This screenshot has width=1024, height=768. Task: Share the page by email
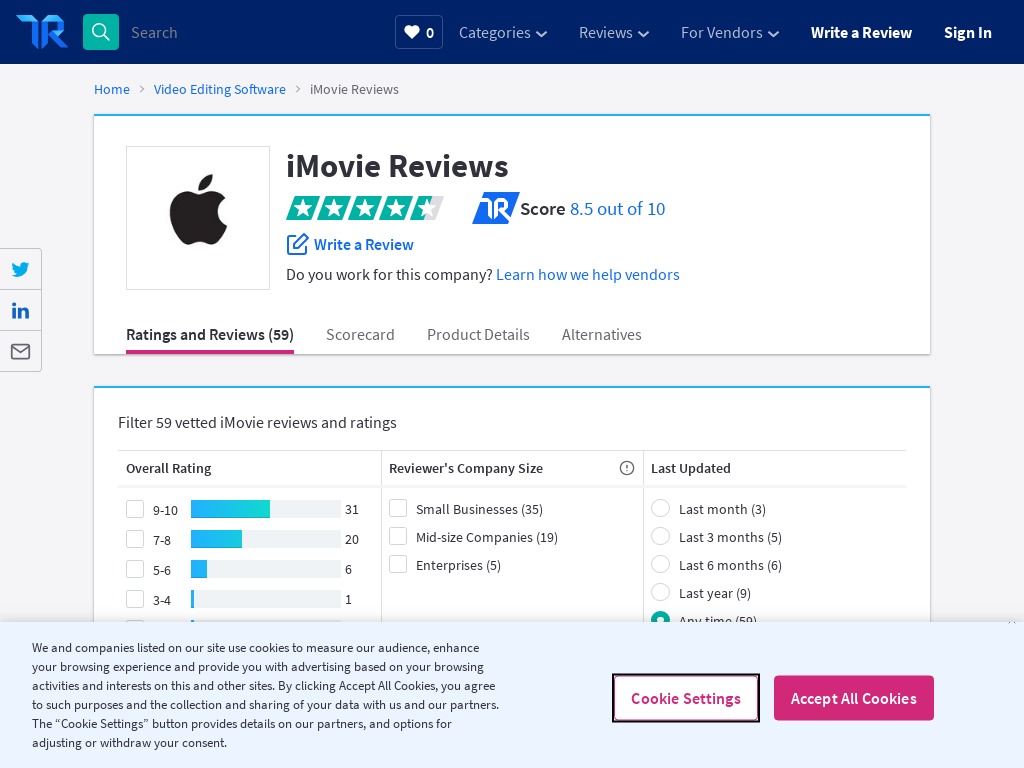coord(20,351)
